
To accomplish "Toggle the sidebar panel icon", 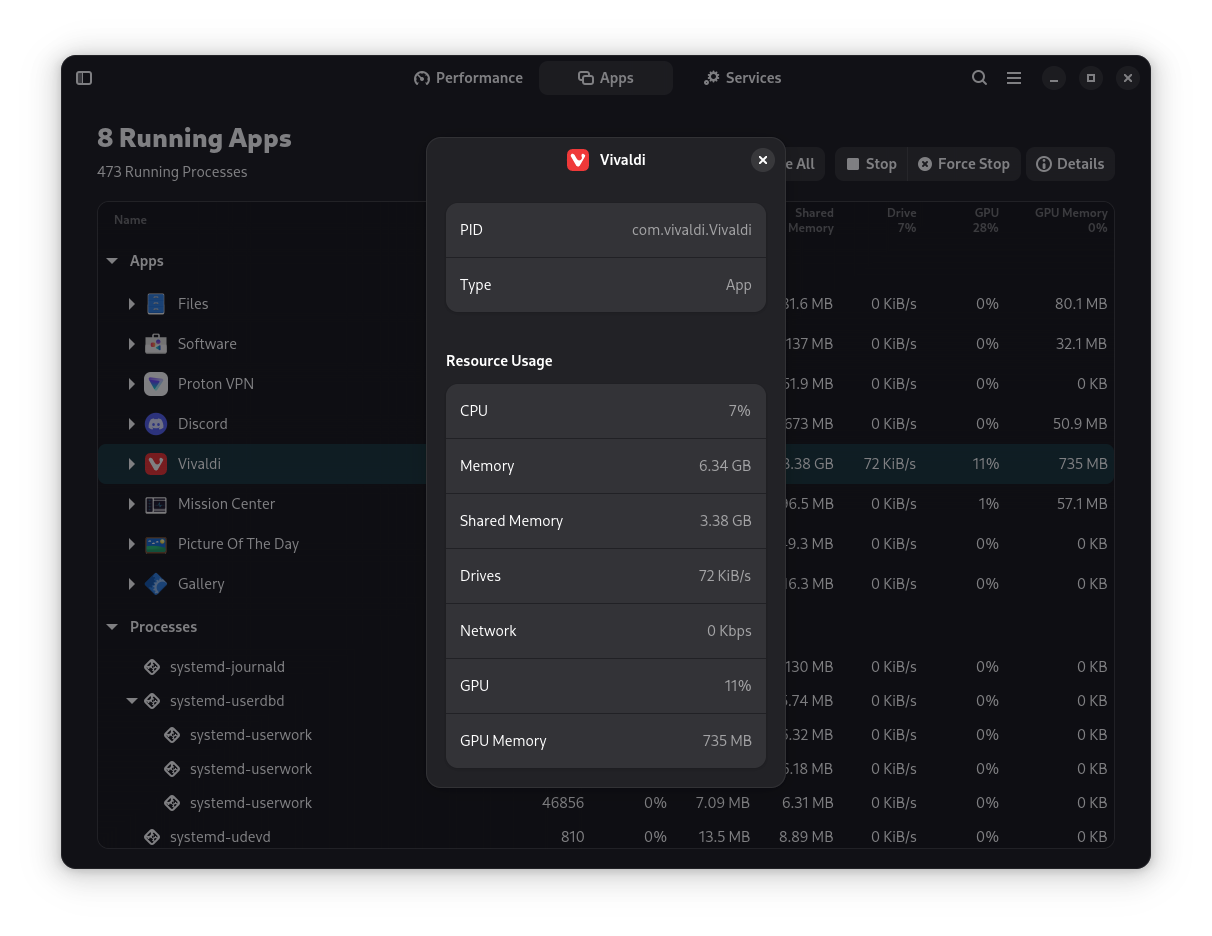I will coord(84,77).
